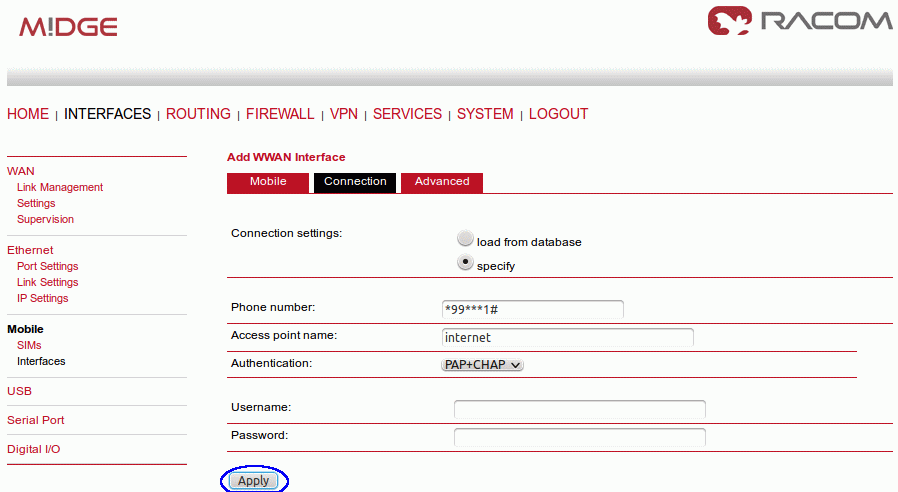Open Settings under WAN
This screenshot has height=492, width=898.
click(36, 203)
